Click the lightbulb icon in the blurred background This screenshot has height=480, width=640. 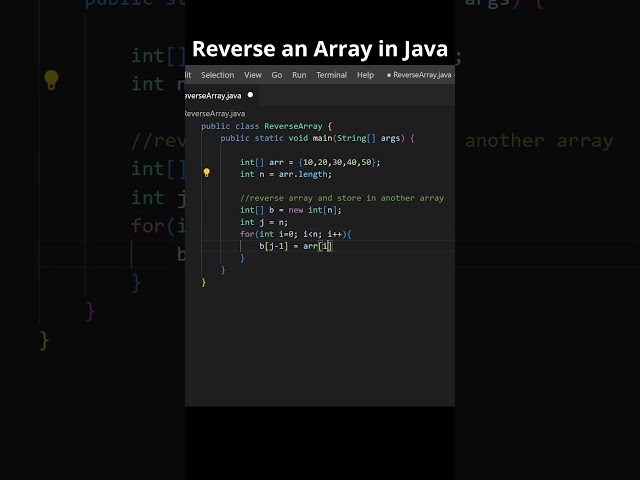[x=51, y=80]
